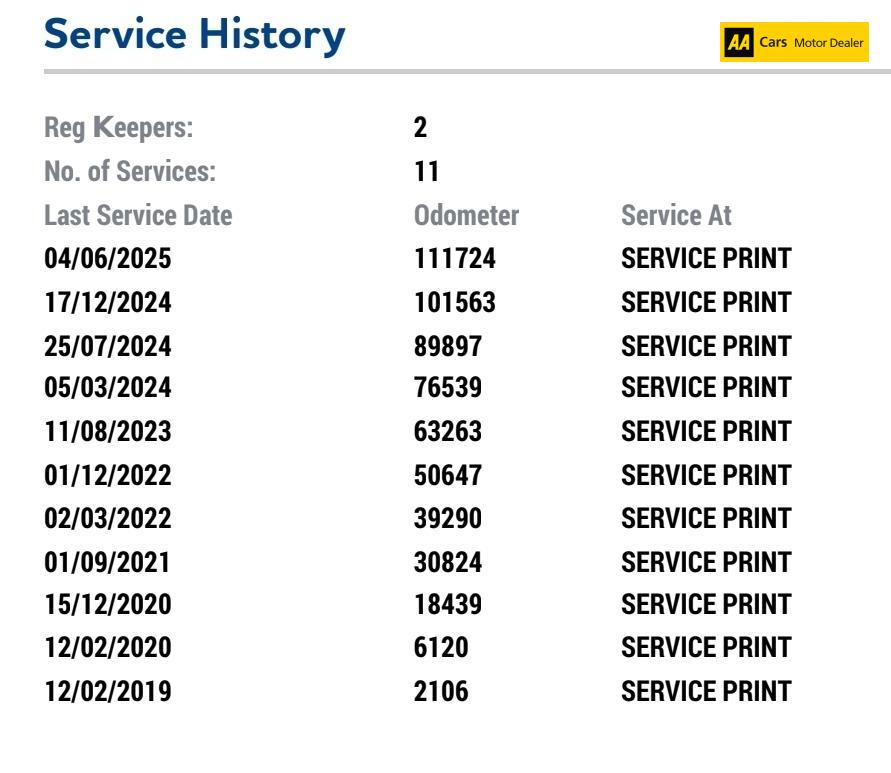Select the 15/12/2020 service date
The image size is (891, 773).
point(108,605)
